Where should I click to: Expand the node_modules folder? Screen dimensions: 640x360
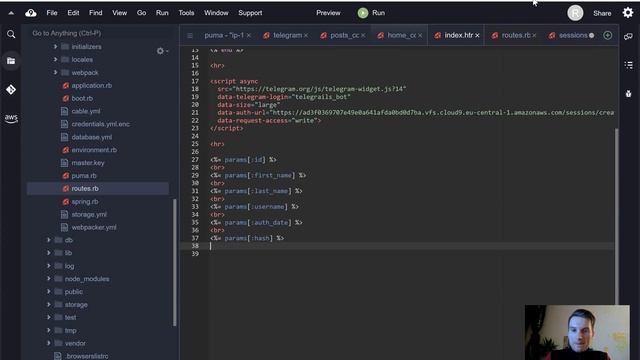(x=49, y=279)
